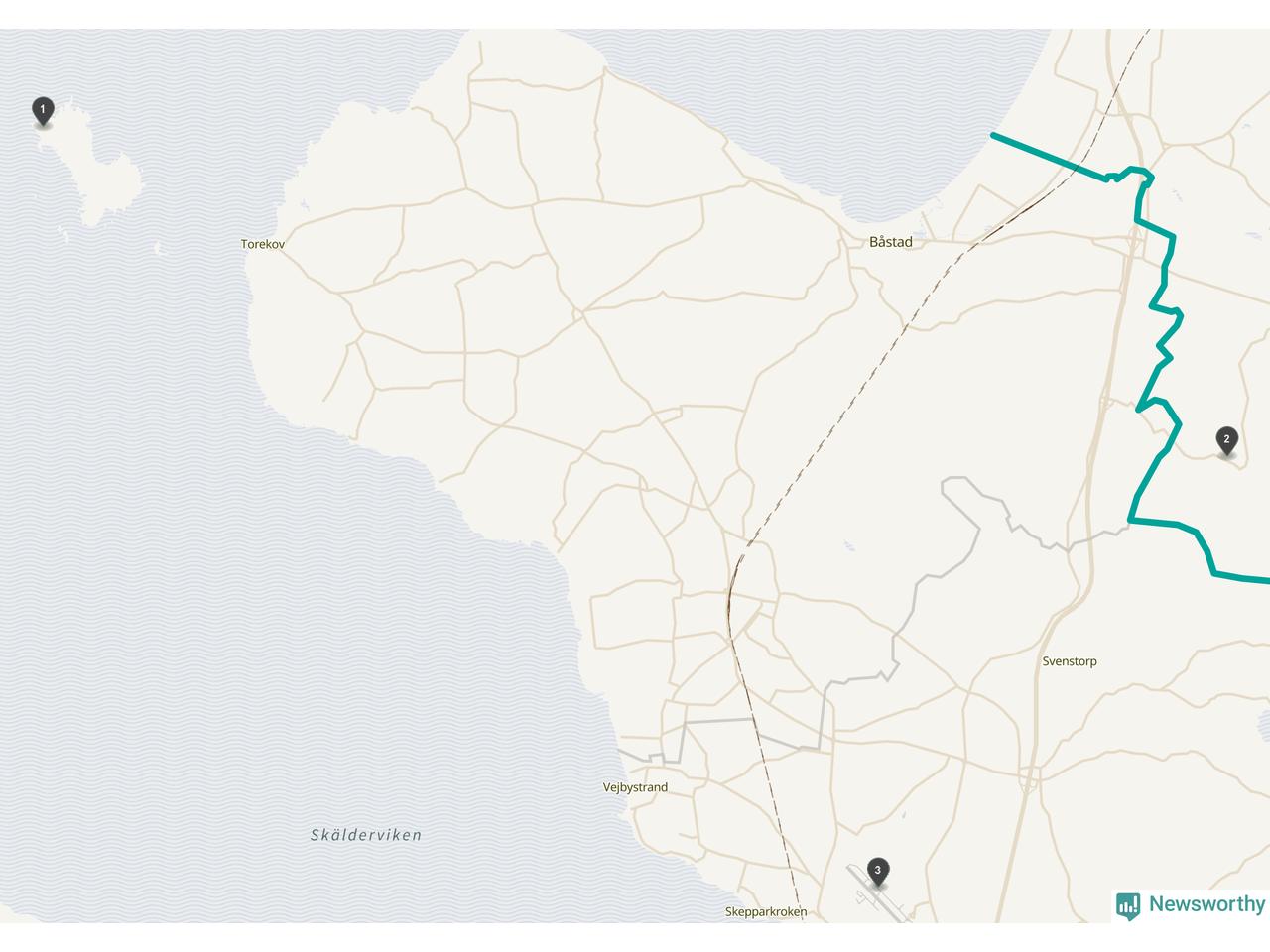Click the Svenstorp place label
This screenshot has width=1270, height=952.
[x=1070, y=661]
